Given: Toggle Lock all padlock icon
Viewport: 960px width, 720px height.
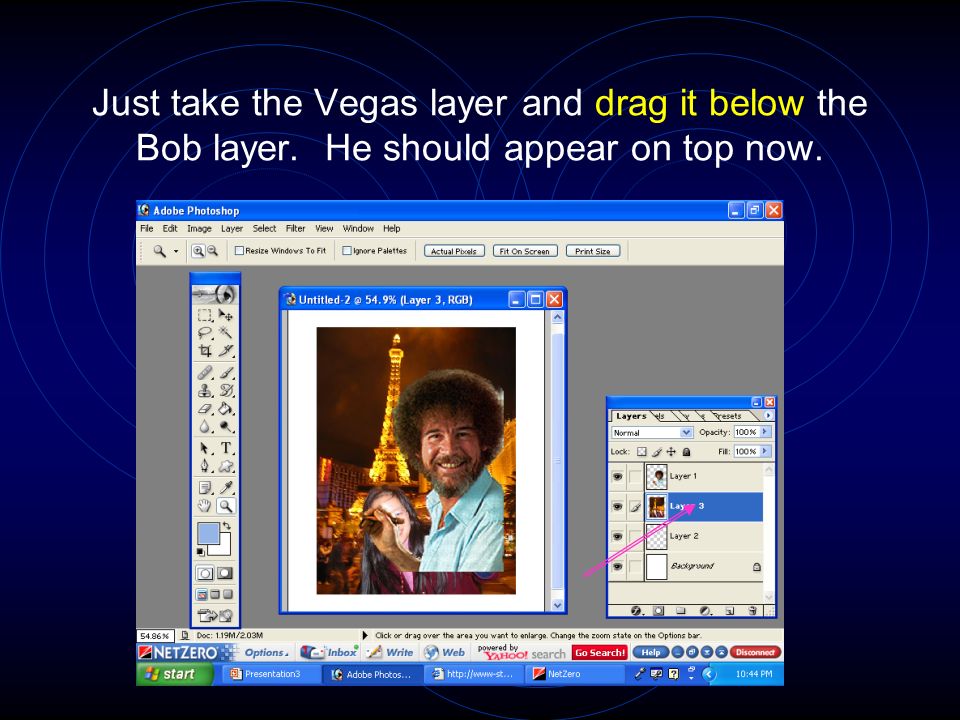Looking at the screenshot, I should 686,452.
